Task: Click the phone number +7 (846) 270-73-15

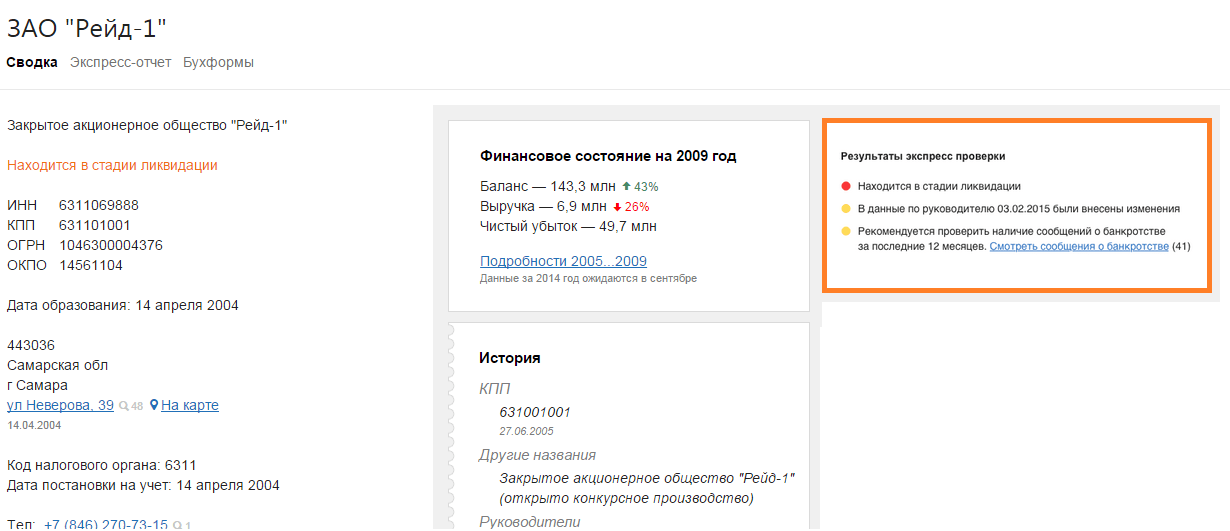Action: point(105,525)
